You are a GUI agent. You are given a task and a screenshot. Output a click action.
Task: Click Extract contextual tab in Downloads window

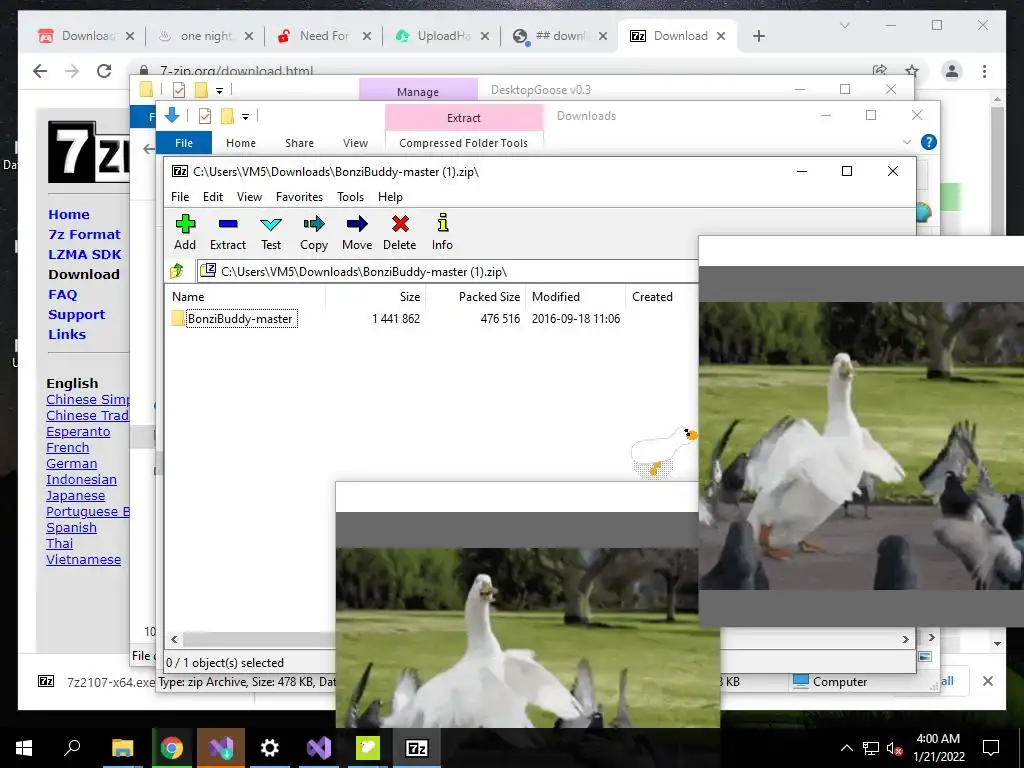(x=464, y=118)
